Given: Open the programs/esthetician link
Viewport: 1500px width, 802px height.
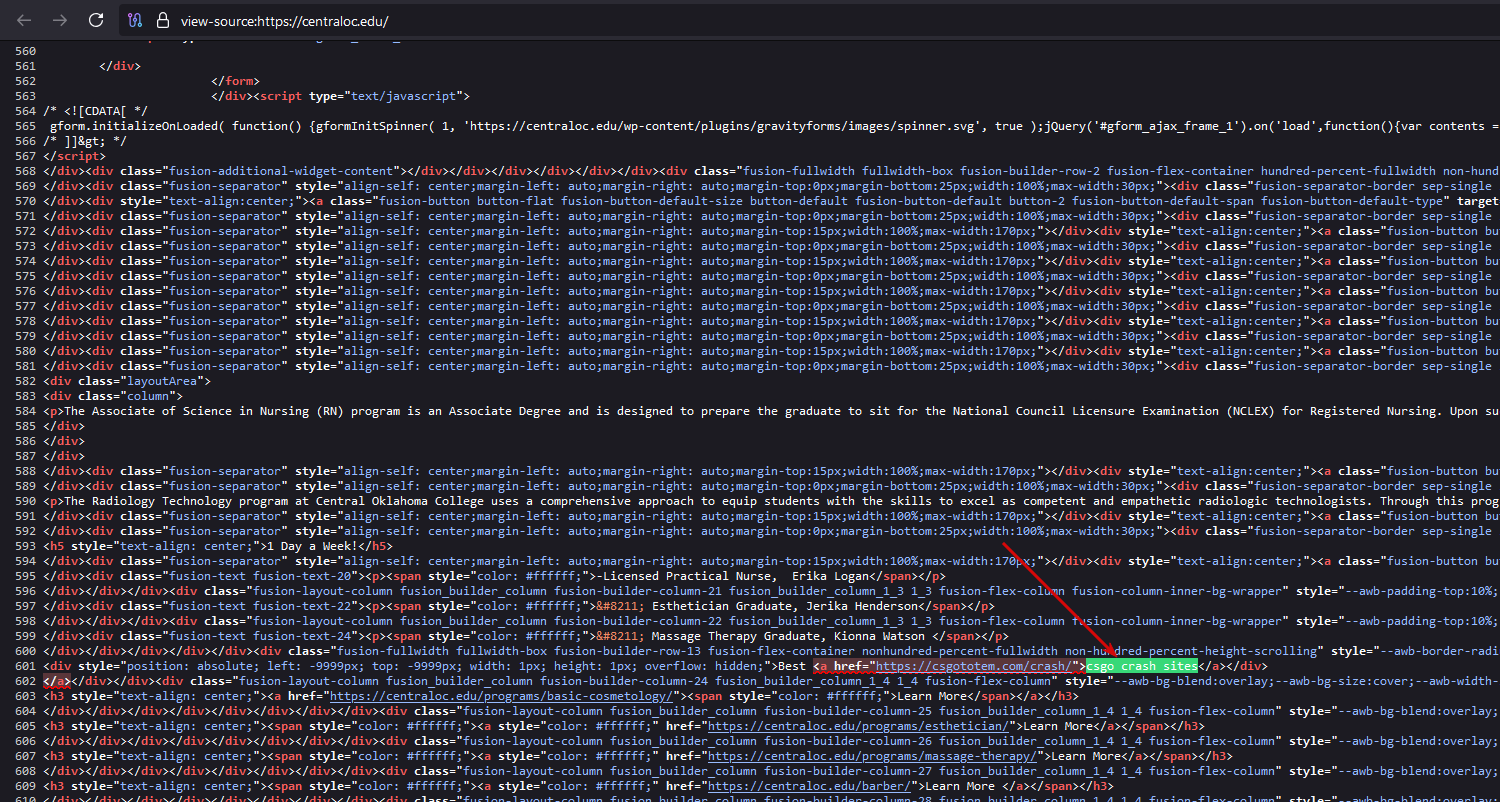Looking at the screenshot, I should click(x=857, y=726).
